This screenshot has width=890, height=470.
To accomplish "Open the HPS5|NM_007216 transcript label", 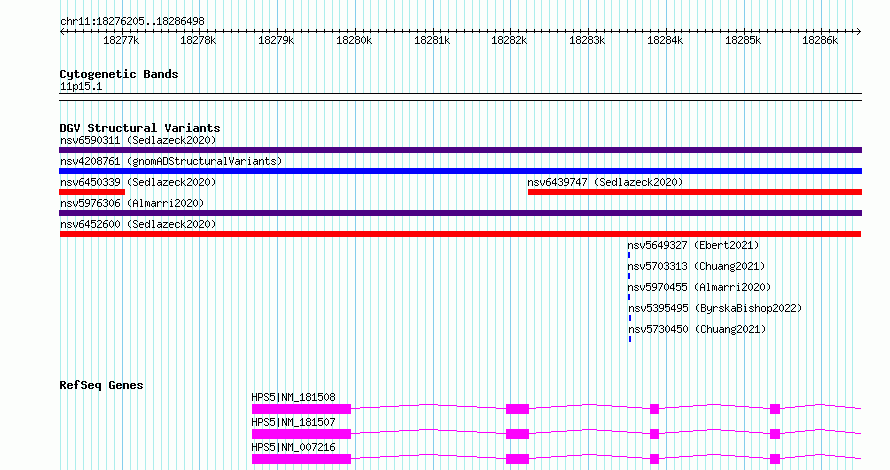I will pyautogui.click(x=293, y=447).
